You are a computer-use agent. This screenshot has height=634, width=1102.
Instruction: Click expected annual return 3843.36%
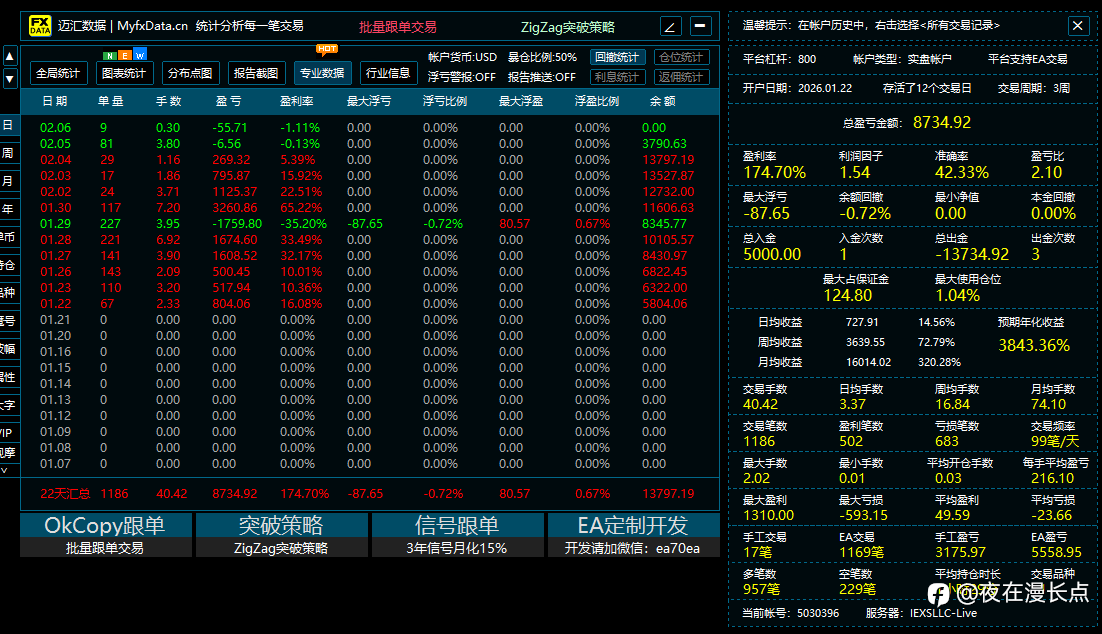[x=1034, y=345]
